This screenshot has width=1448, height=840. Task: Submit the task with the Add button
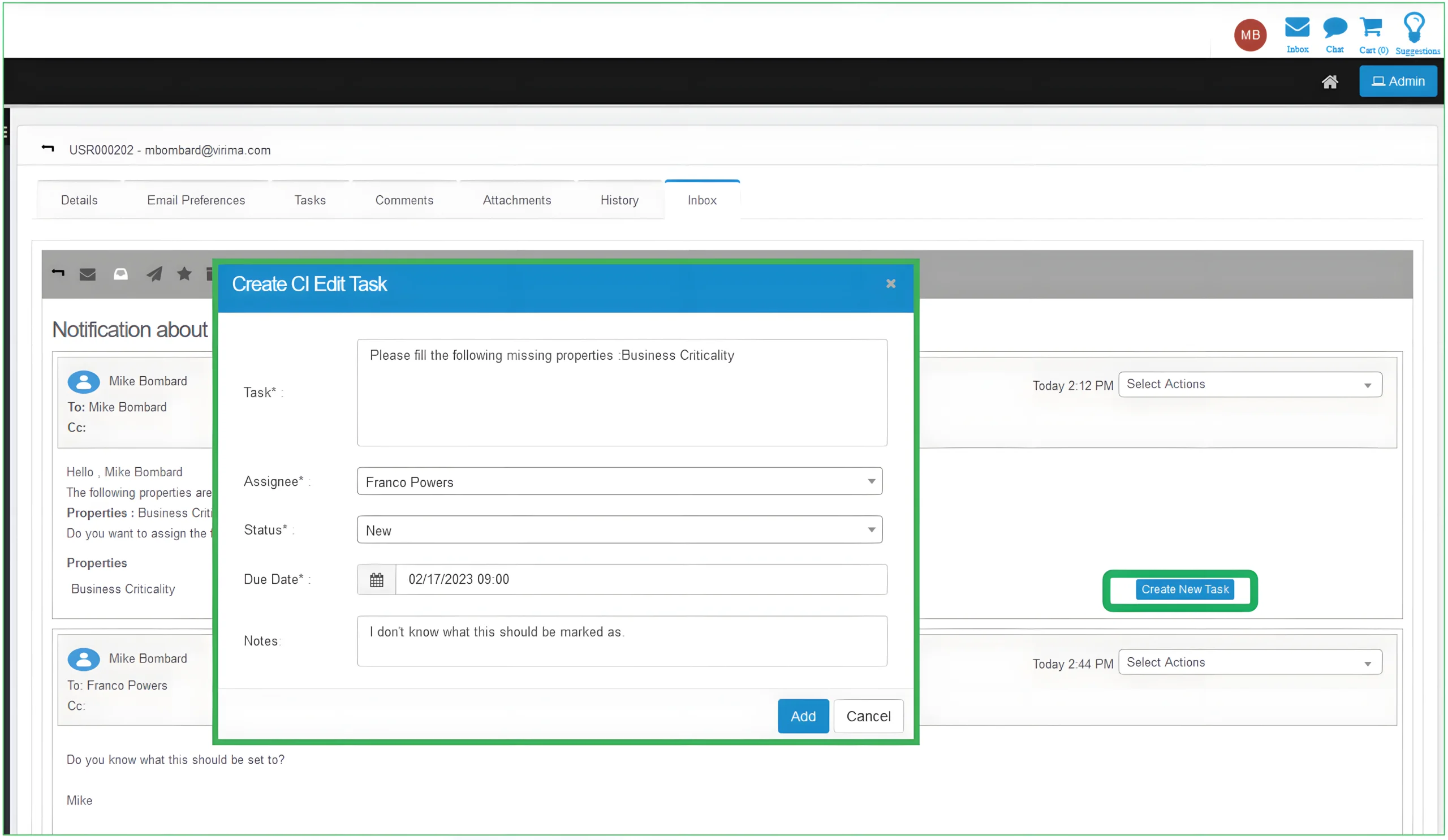point(803,716)
